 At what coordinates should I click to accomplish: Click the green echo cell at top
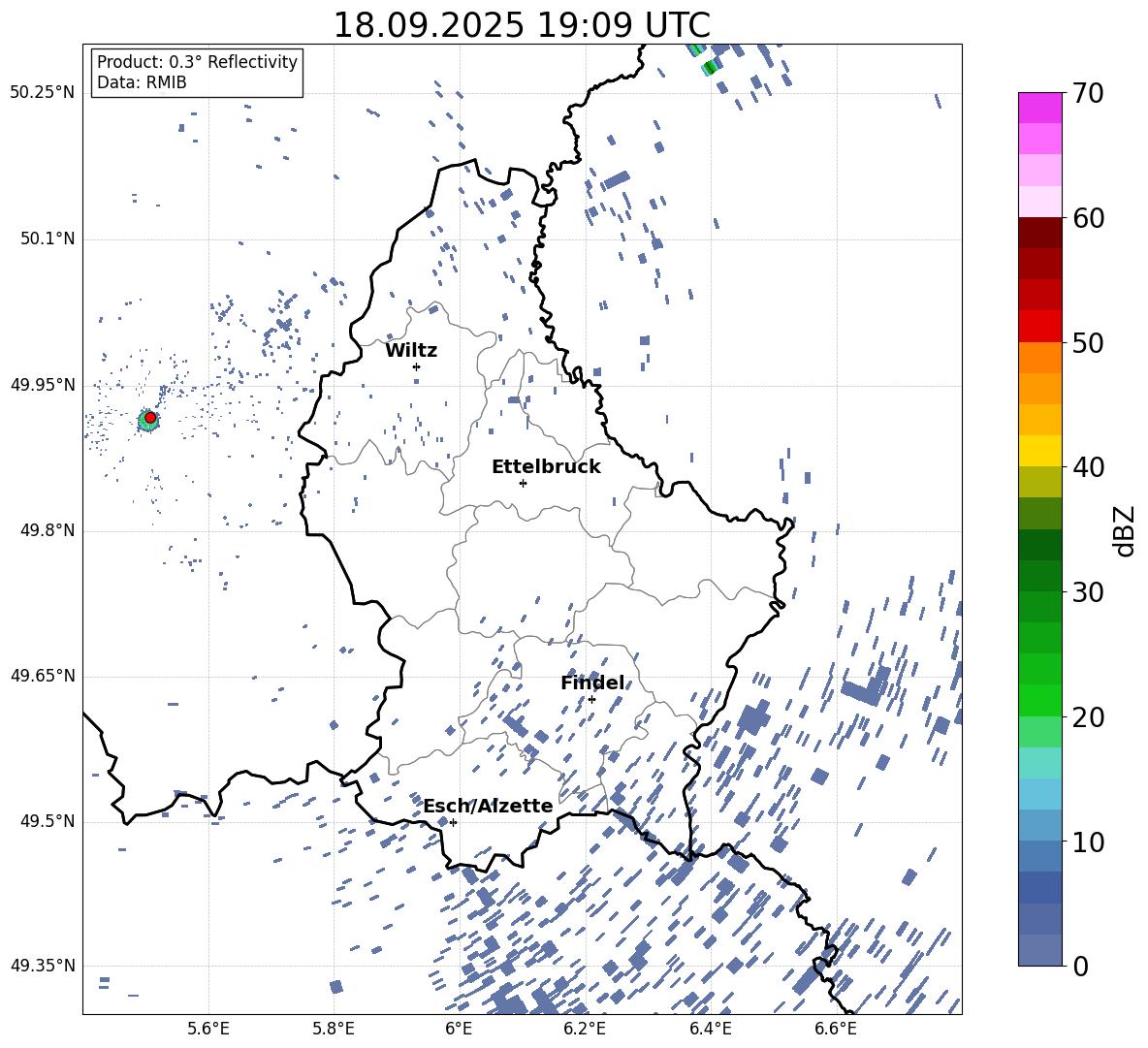click(x=709, y=68)
